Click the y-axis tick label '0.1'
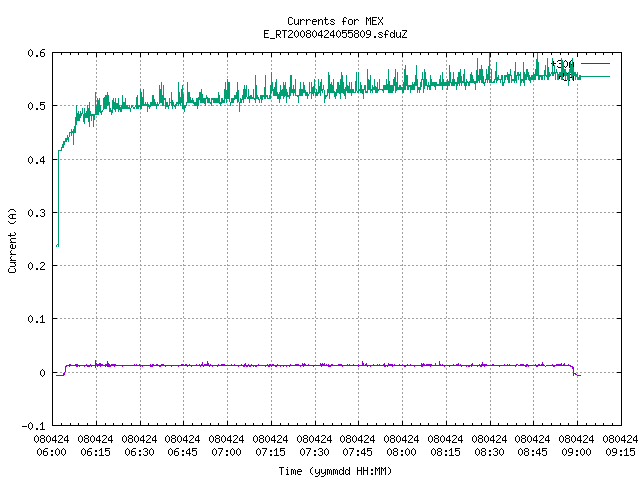This screenshot has height=480, width=640. (36, 319)
